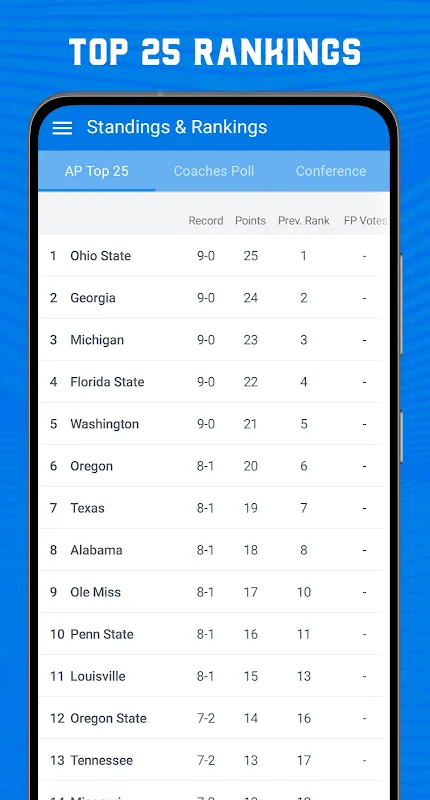
Task: Select the Texas team row
Action: coord(214,508)
